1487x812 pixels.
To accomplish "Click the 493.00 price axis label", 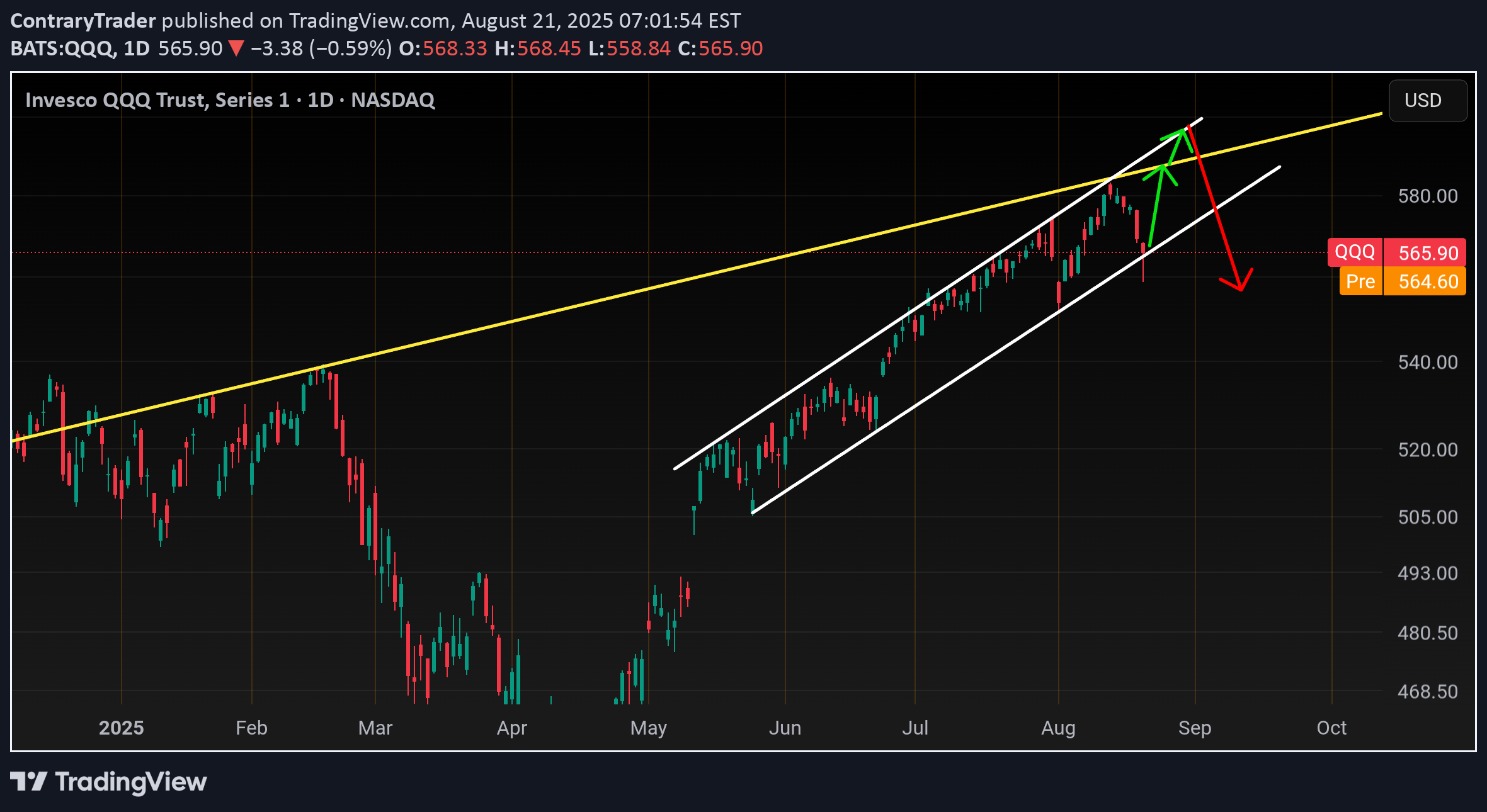I will [1428, 573].
